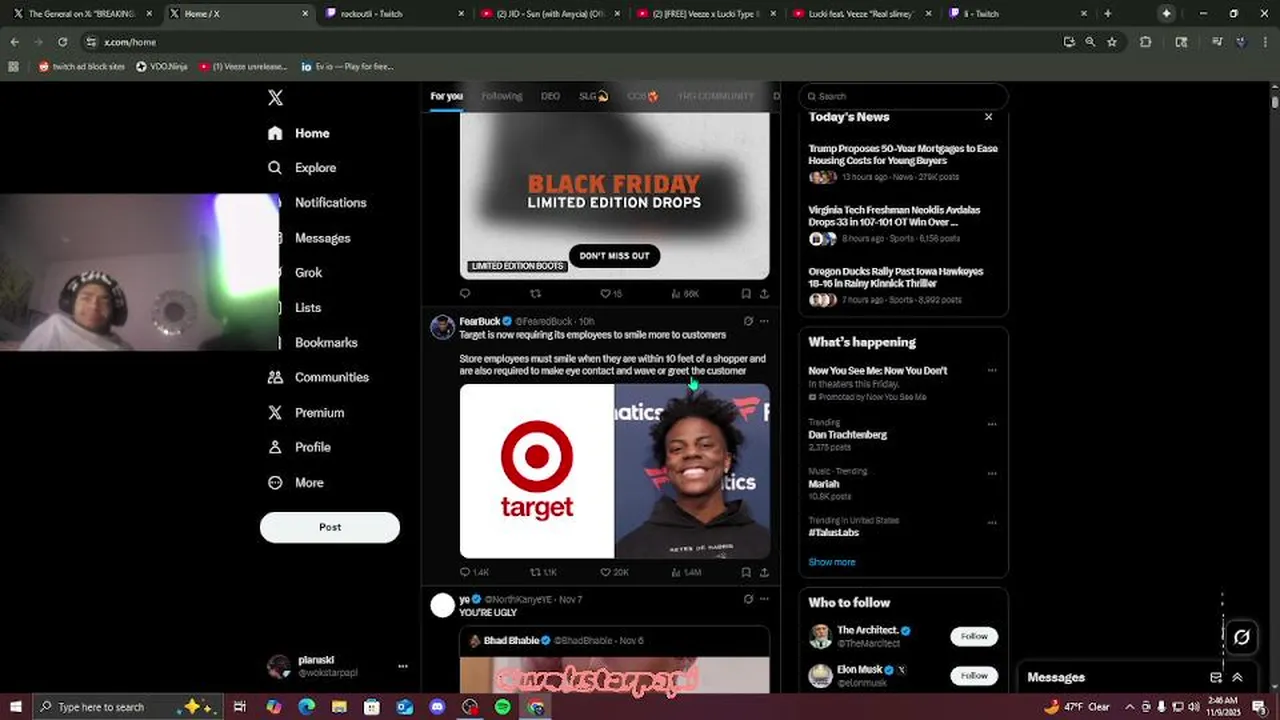Open more options for #TalusLabs trend
This screenshot has height=720, width=1280.
click(x=992, y=521)
